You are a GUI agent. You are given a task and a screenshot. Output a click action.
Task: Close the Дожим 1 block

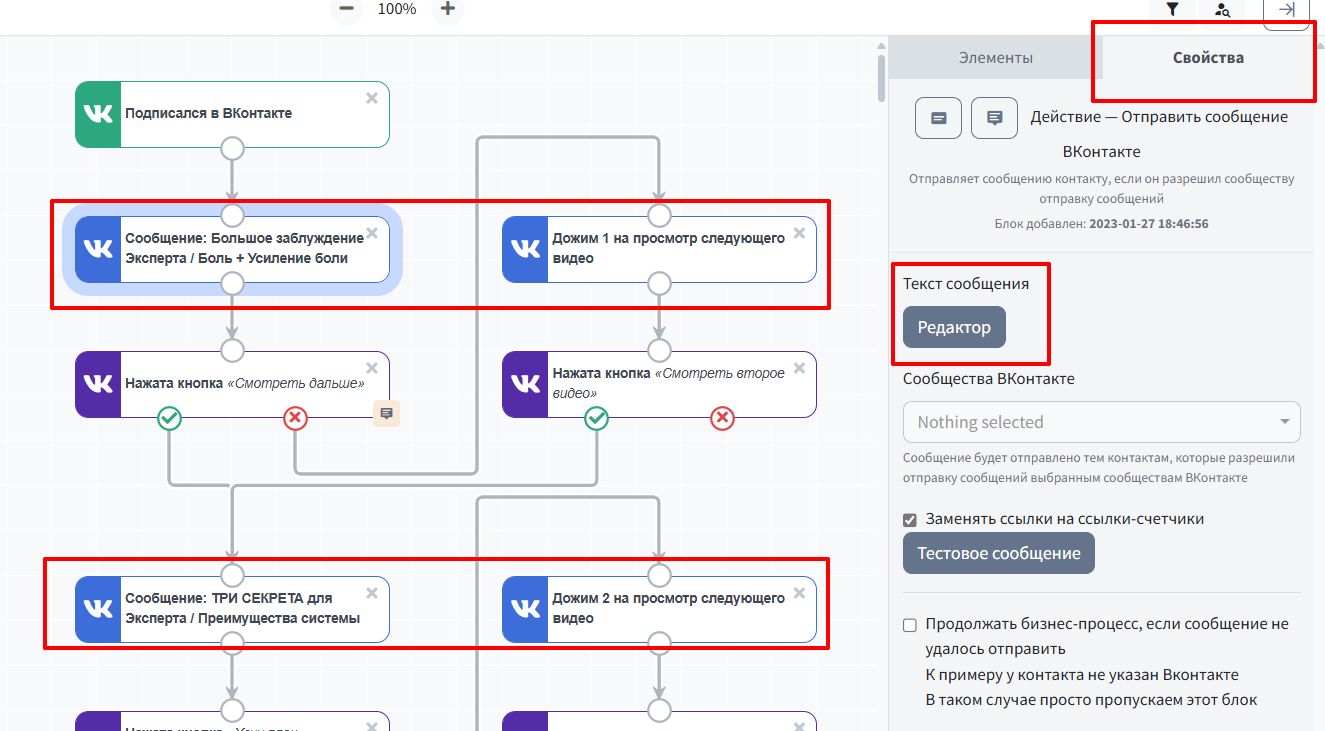click(x=799, y=233)
